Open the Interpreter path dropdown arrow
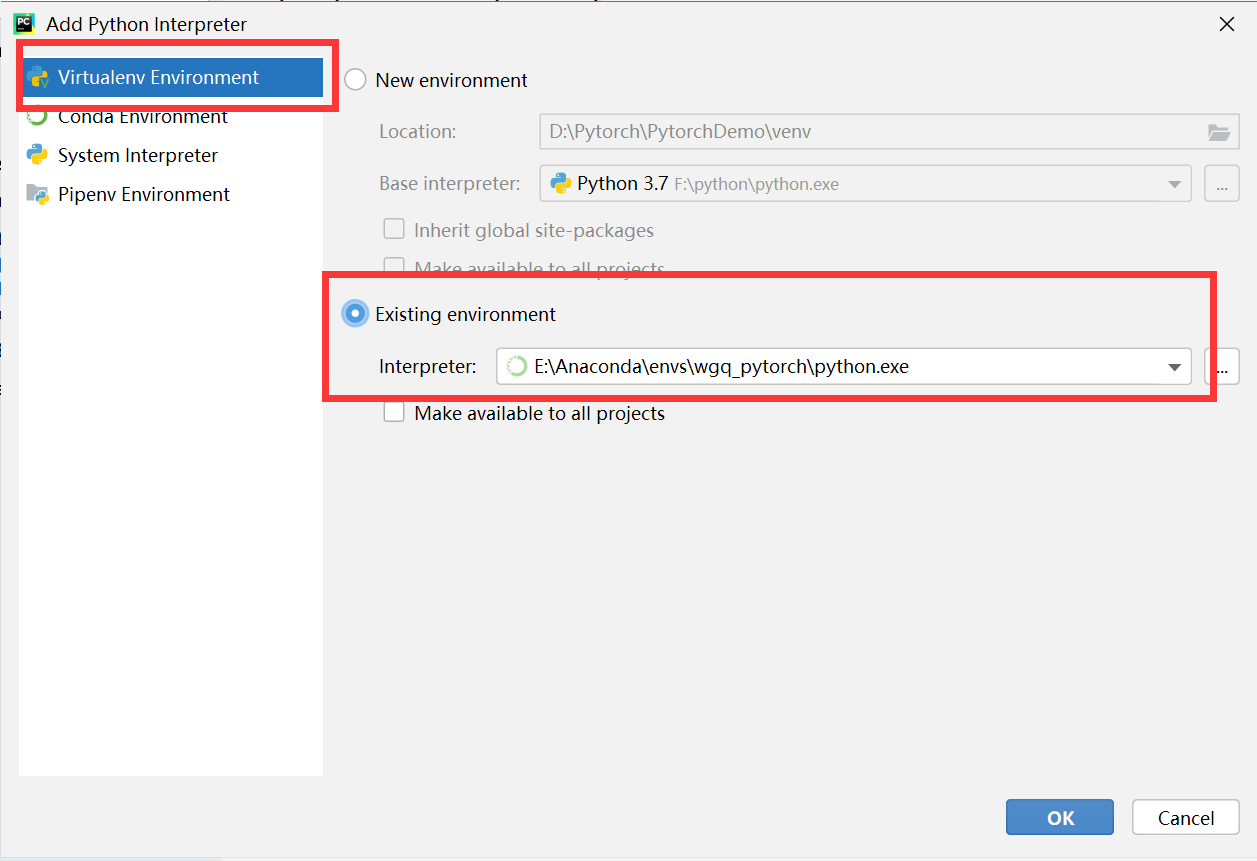This screenshot has height=861, width=1257. click(1175, 367)
